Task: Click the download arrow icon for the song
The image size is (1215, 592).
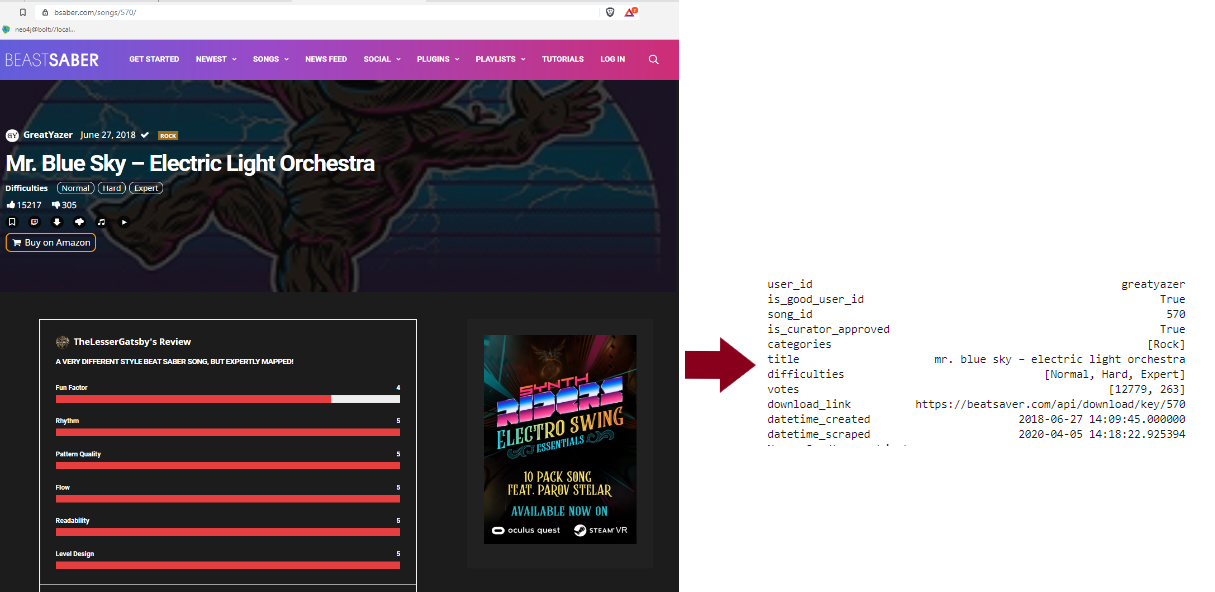Action: pyautogui.click(x=57, y=222)
